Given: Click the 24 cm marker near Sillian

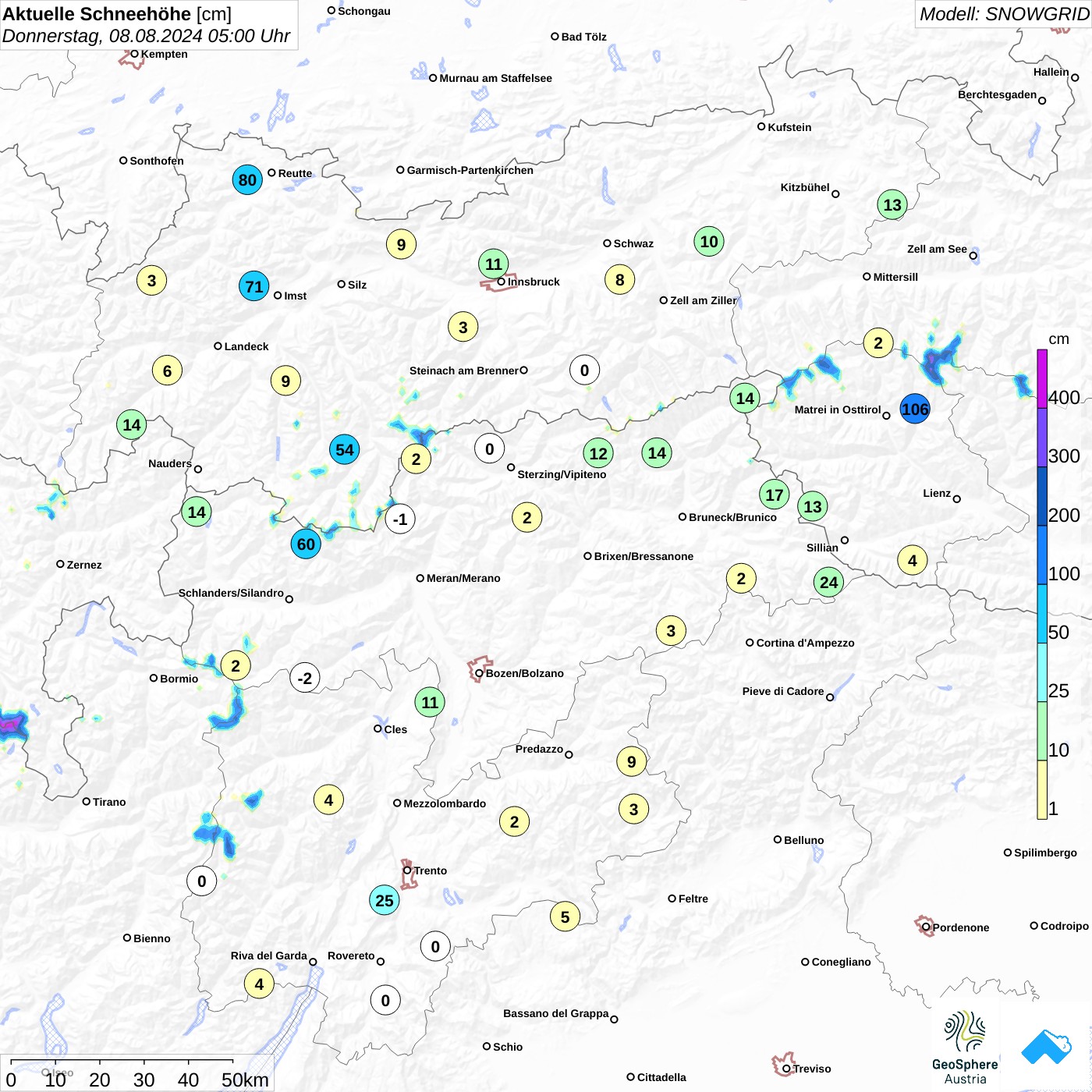Looking at the screenshot, I should pos(828,582).
